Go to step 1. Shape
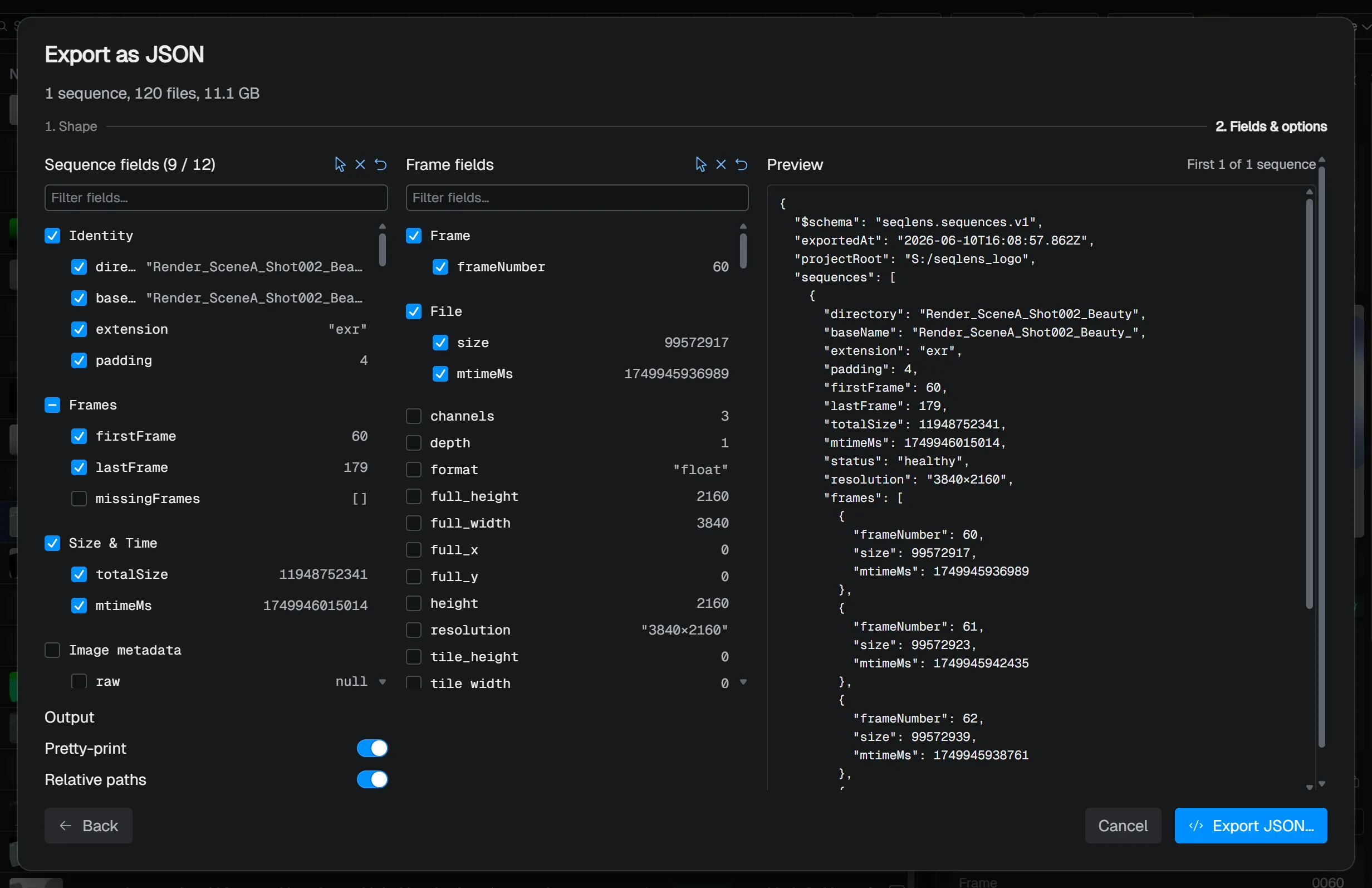 [71, 126]
